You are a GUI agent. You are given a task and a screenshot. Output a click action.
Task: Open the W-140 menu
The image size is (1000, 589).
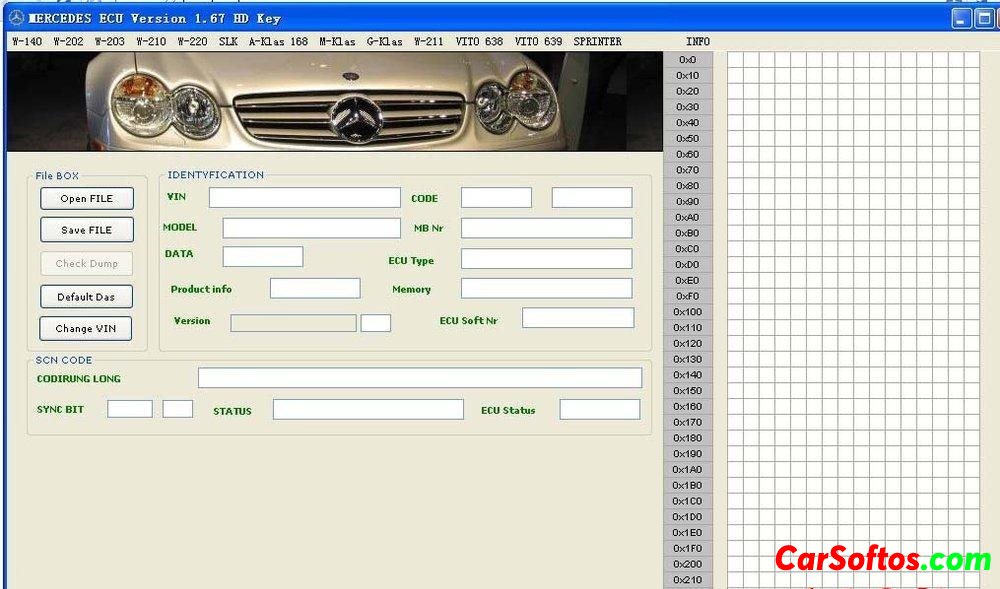(27, 42)
